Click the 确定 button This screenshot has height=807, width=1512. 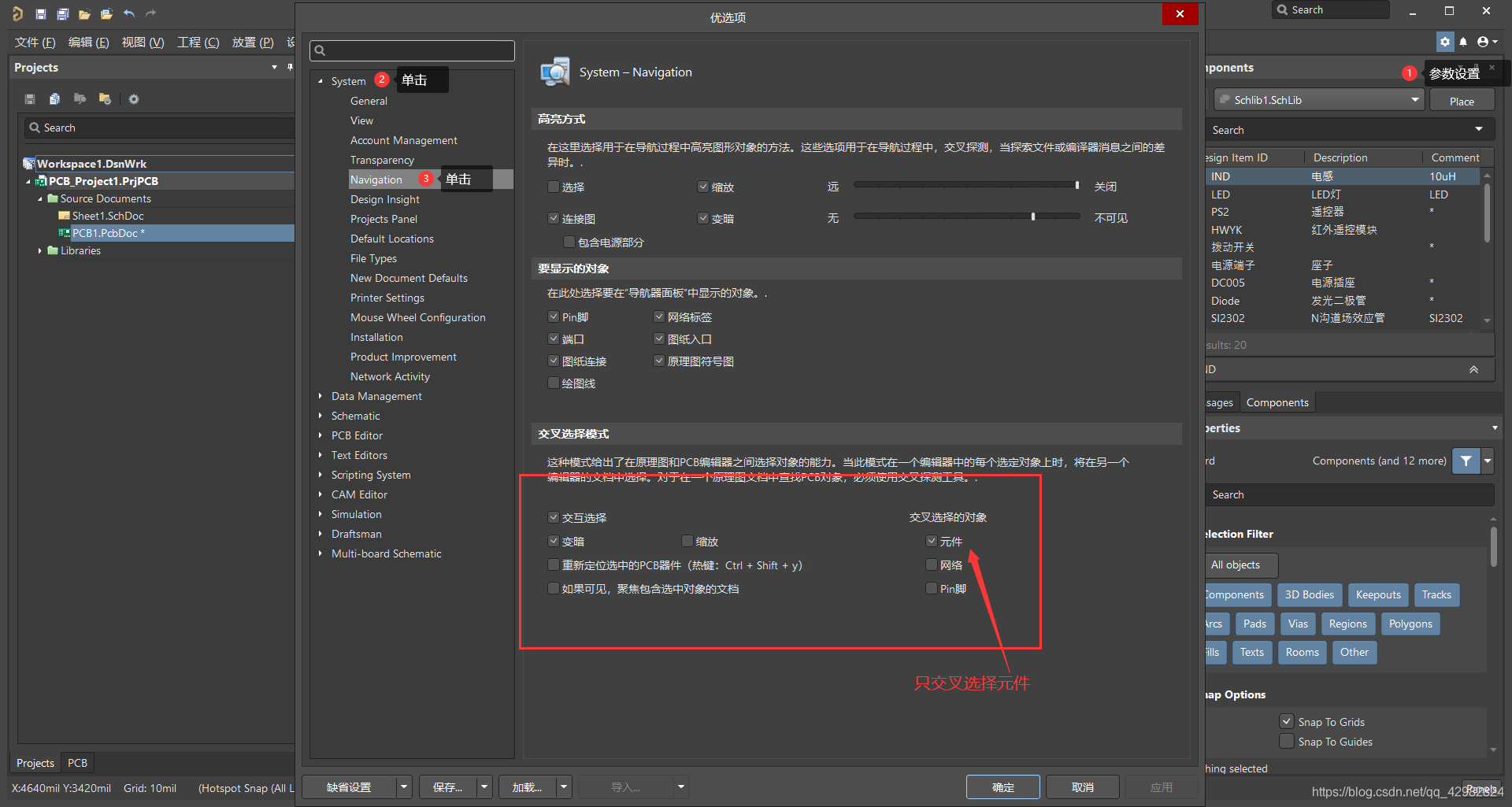1002,787
